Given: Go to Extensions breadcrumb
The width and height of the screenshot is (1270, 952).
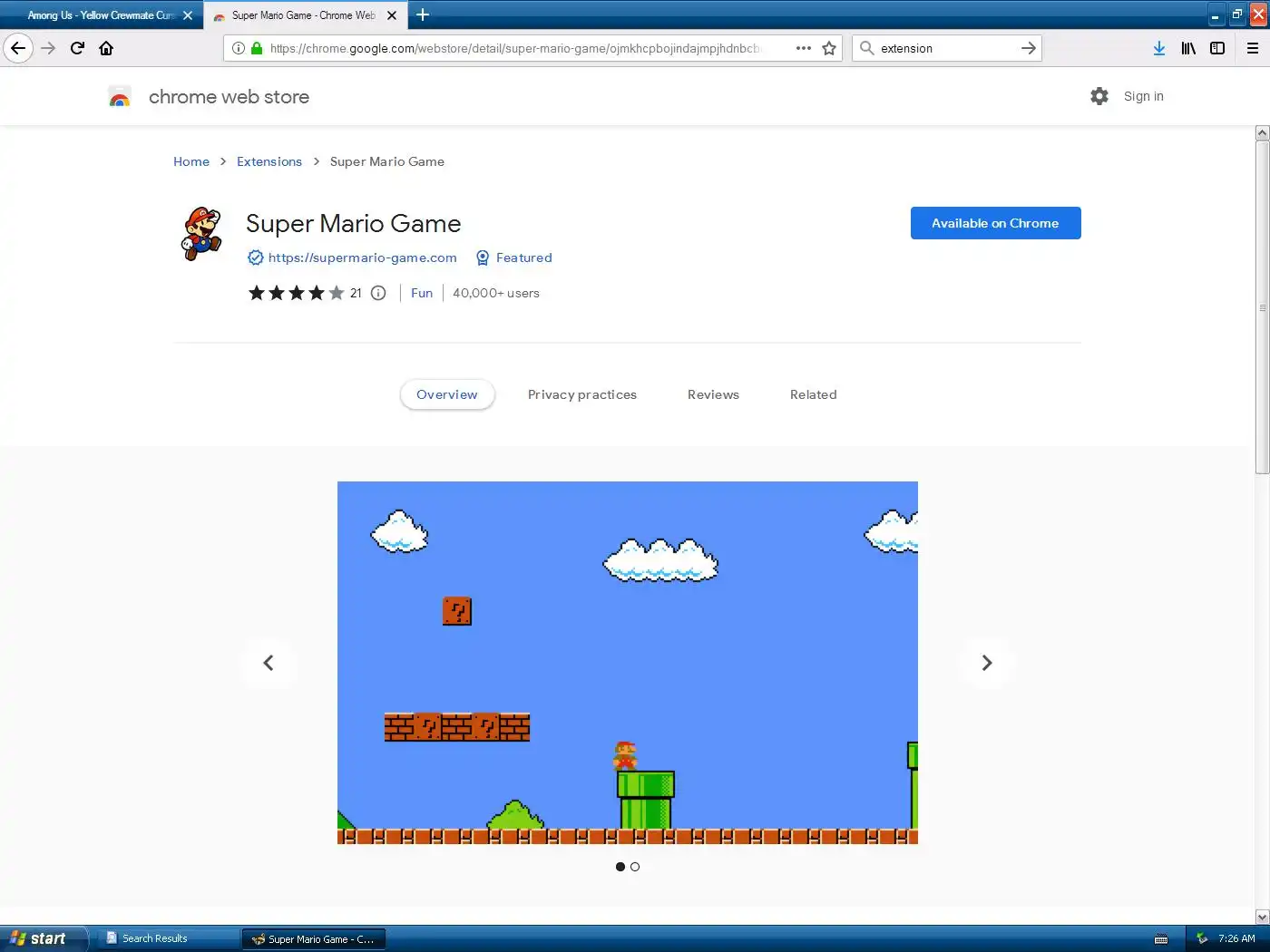Looking at the screenshot, I should [269, 161].
